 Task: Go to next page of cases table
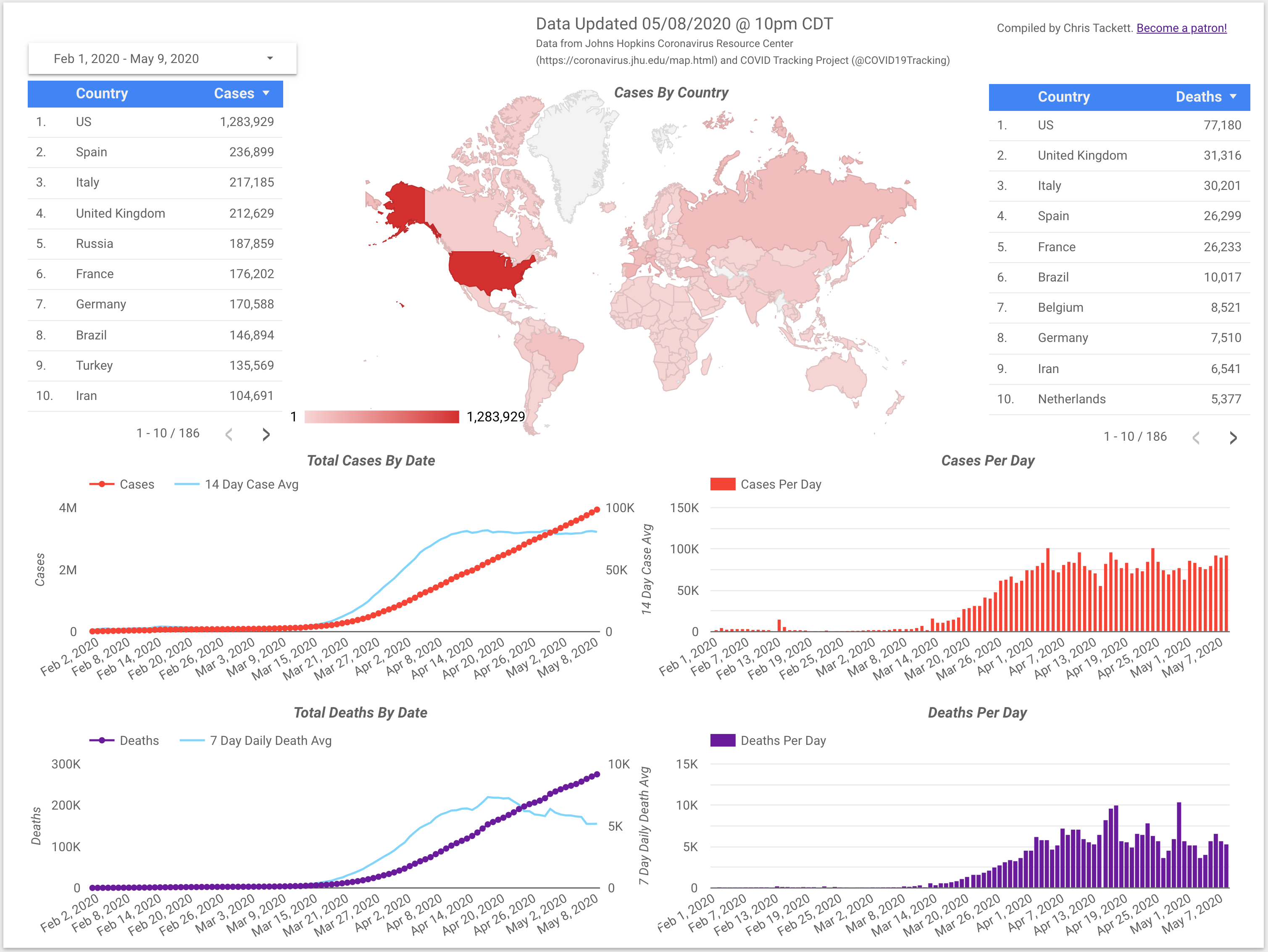[266, 434]
